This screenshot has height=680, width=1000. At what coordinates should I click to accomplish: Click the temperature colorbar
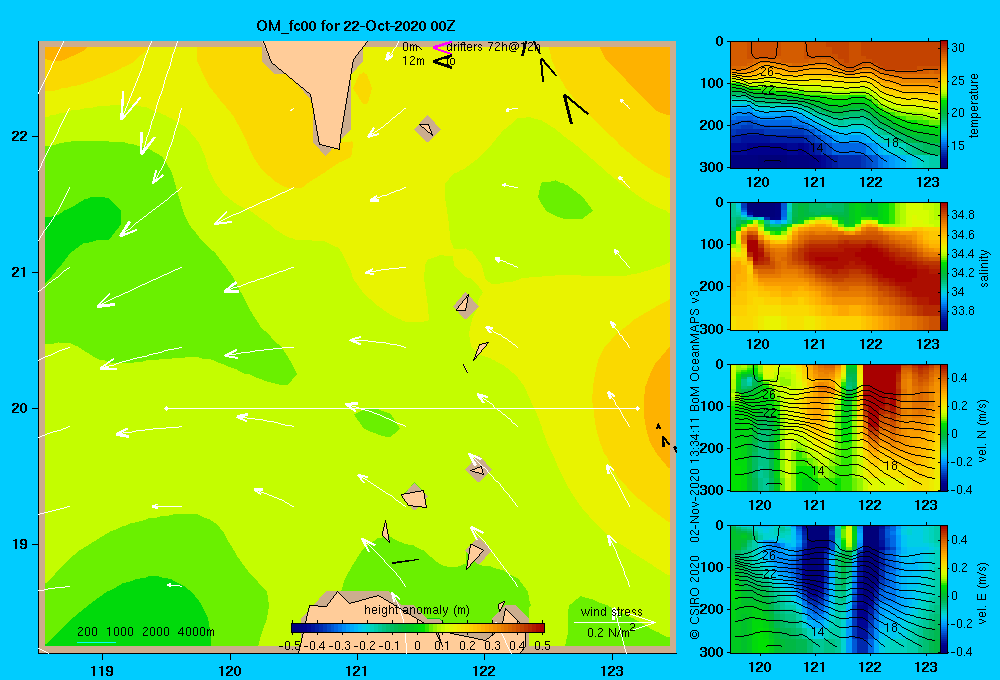pyautogui.click(x=944, y=104)
